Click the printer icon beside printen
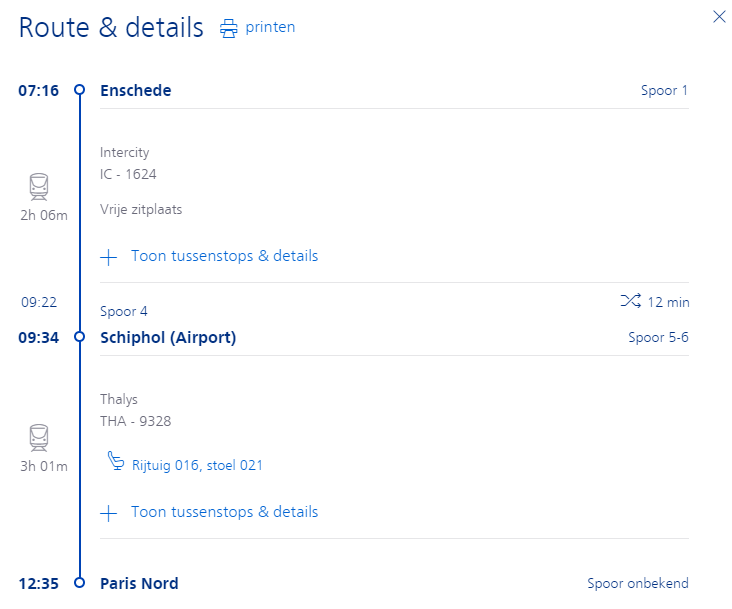The width and height of the screenshot is (732, 609). click(228, 28)
